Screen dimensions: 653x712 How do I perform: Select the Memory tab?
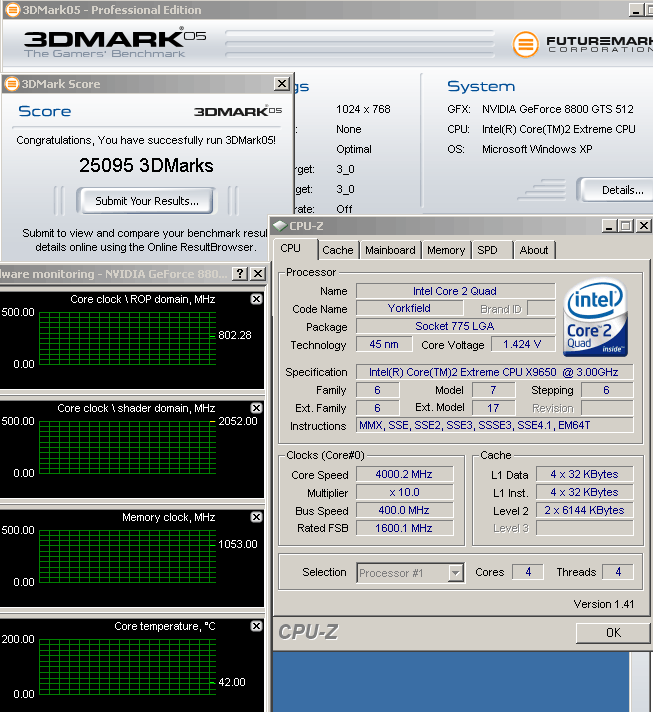click(445, 250)
